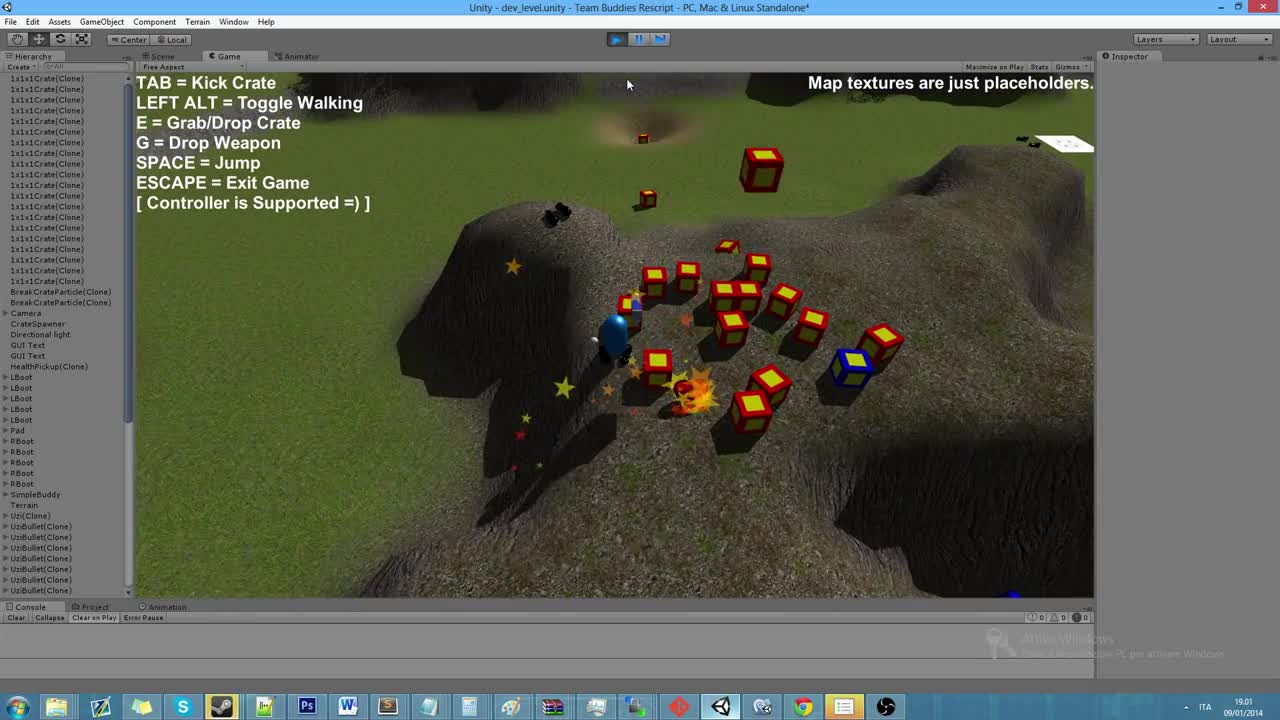The height and width of the screenshot is (720, 1280).
Task: Toggle the Stats overlay
Action: click(1039, 67)
